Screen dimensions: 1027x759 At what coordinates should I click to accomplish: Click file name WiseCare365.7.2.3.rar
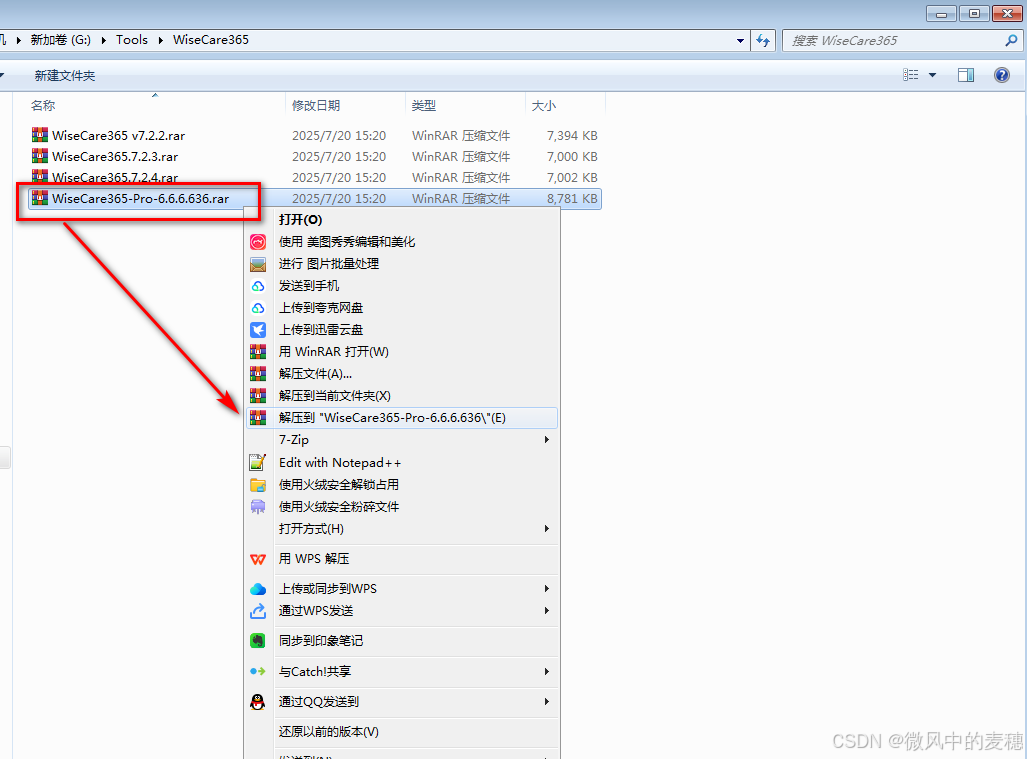tap(115, 157)
